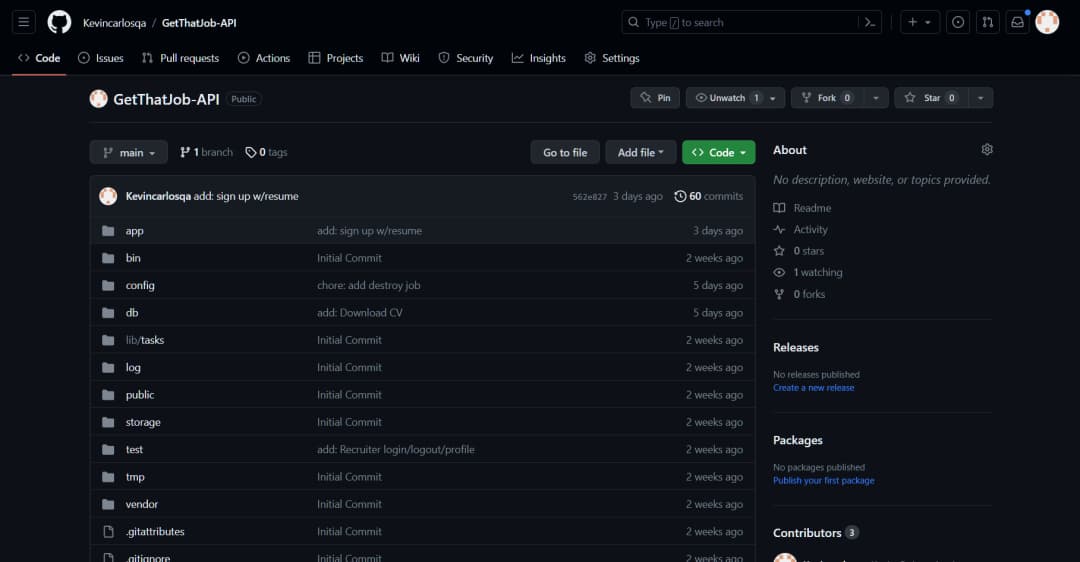1080x562 pixels.
Task: Switch to the Settings tab
Action: pyautogui.click(x=612, y=58)
